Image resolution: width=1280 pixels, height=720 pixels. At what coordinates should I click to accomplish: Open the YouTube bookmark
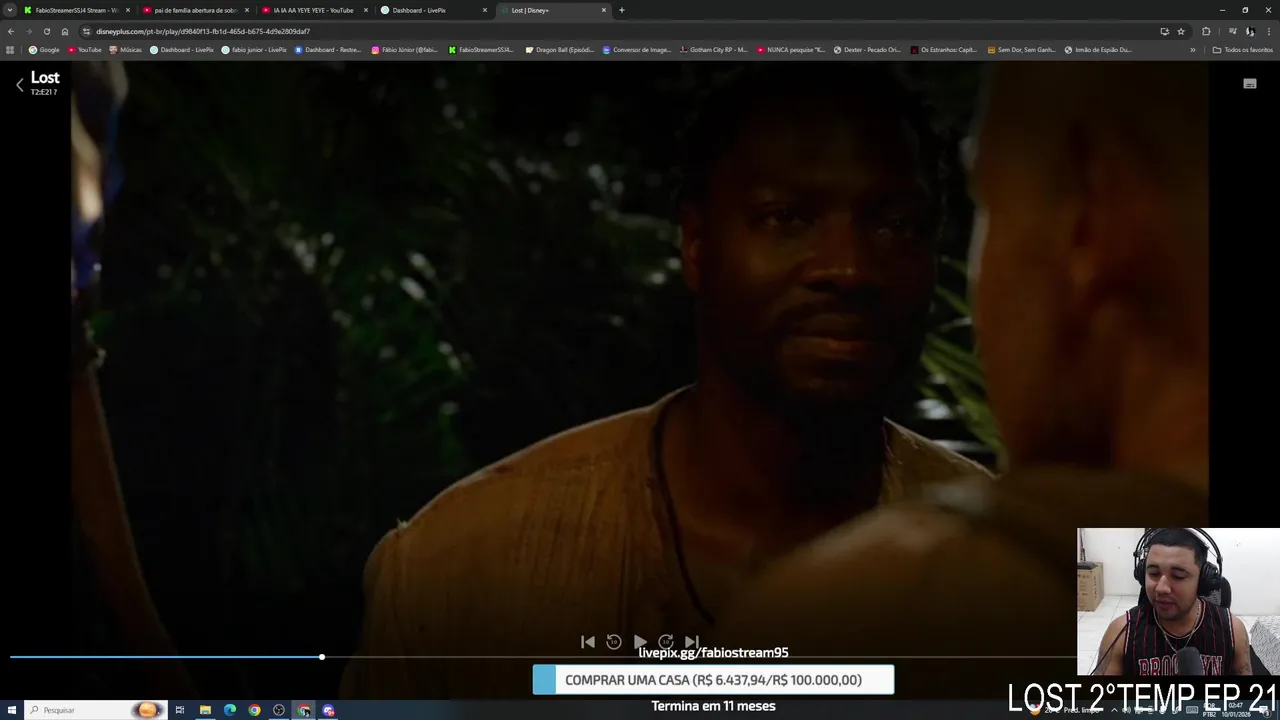click(84, 50)
